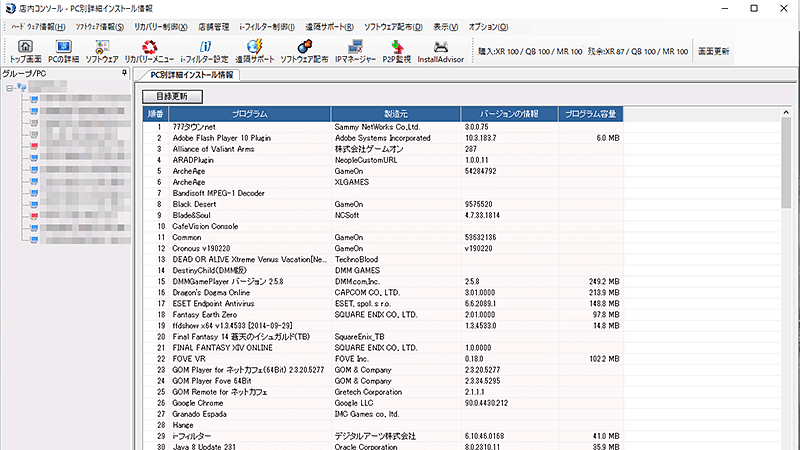Click the 画面更新 button

point(713,52)
